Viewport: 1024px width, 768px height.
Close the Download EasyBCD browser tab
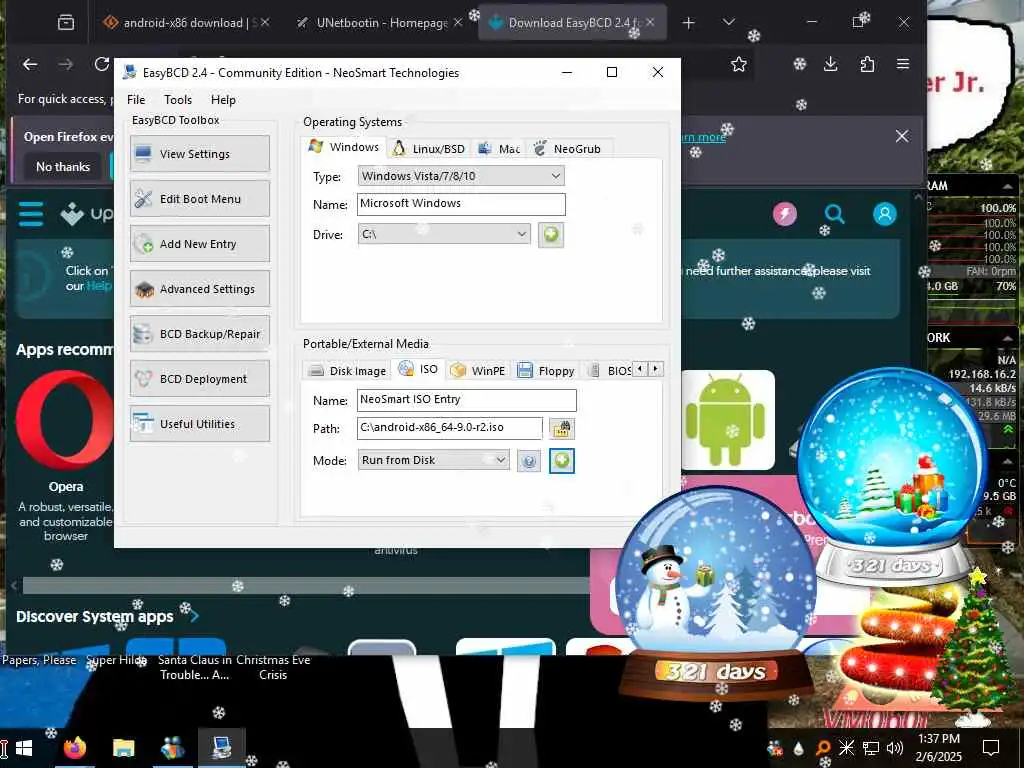coord(650,22)
